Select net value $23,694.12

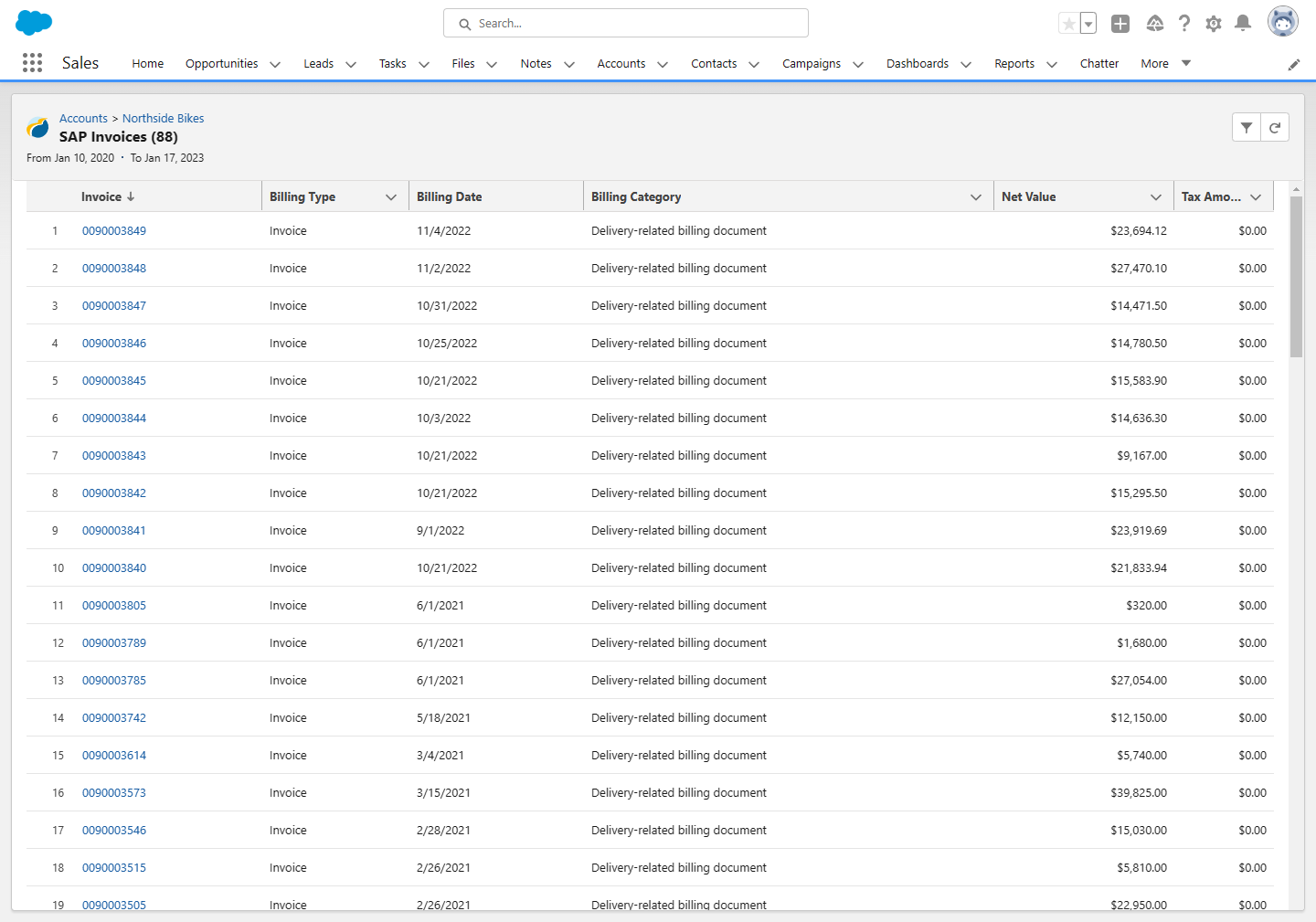[x=1139, y=231]
